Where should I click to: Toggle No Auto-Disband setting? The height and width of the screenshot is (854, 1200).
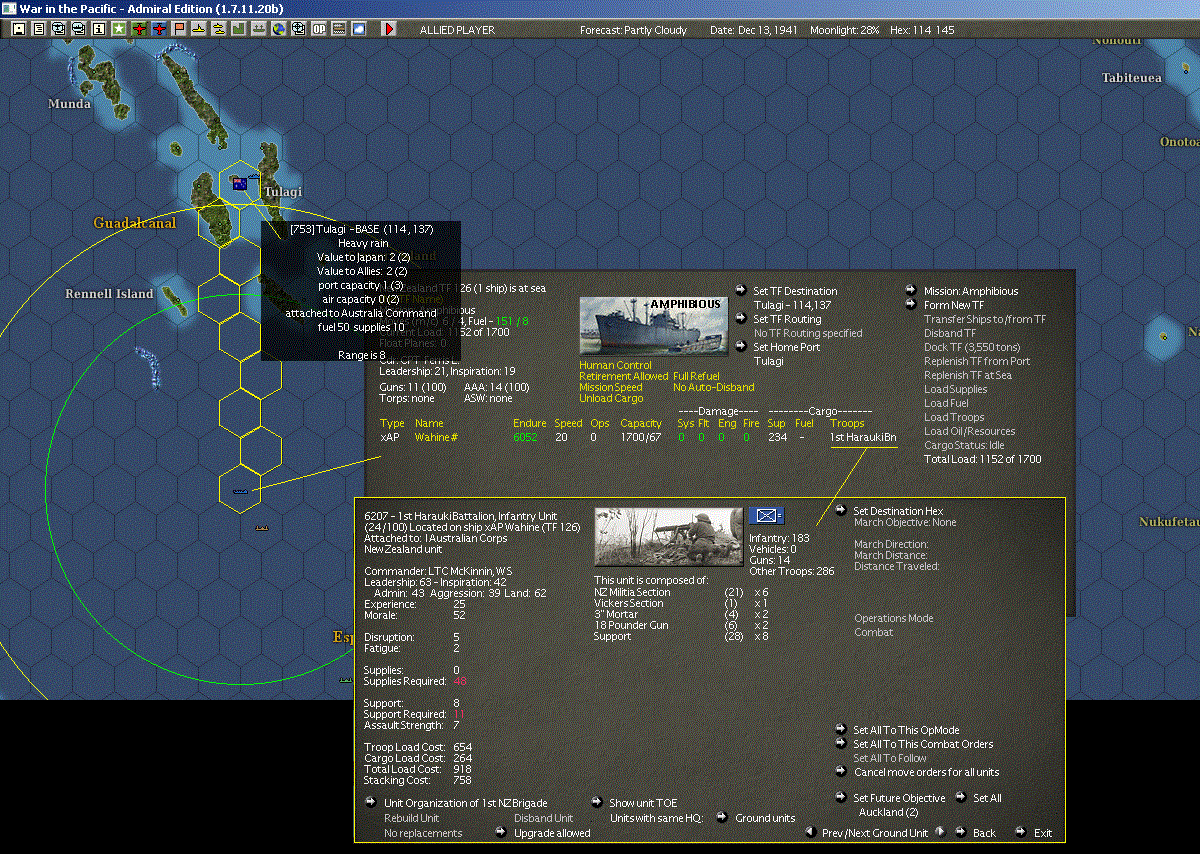click(714, 387)
